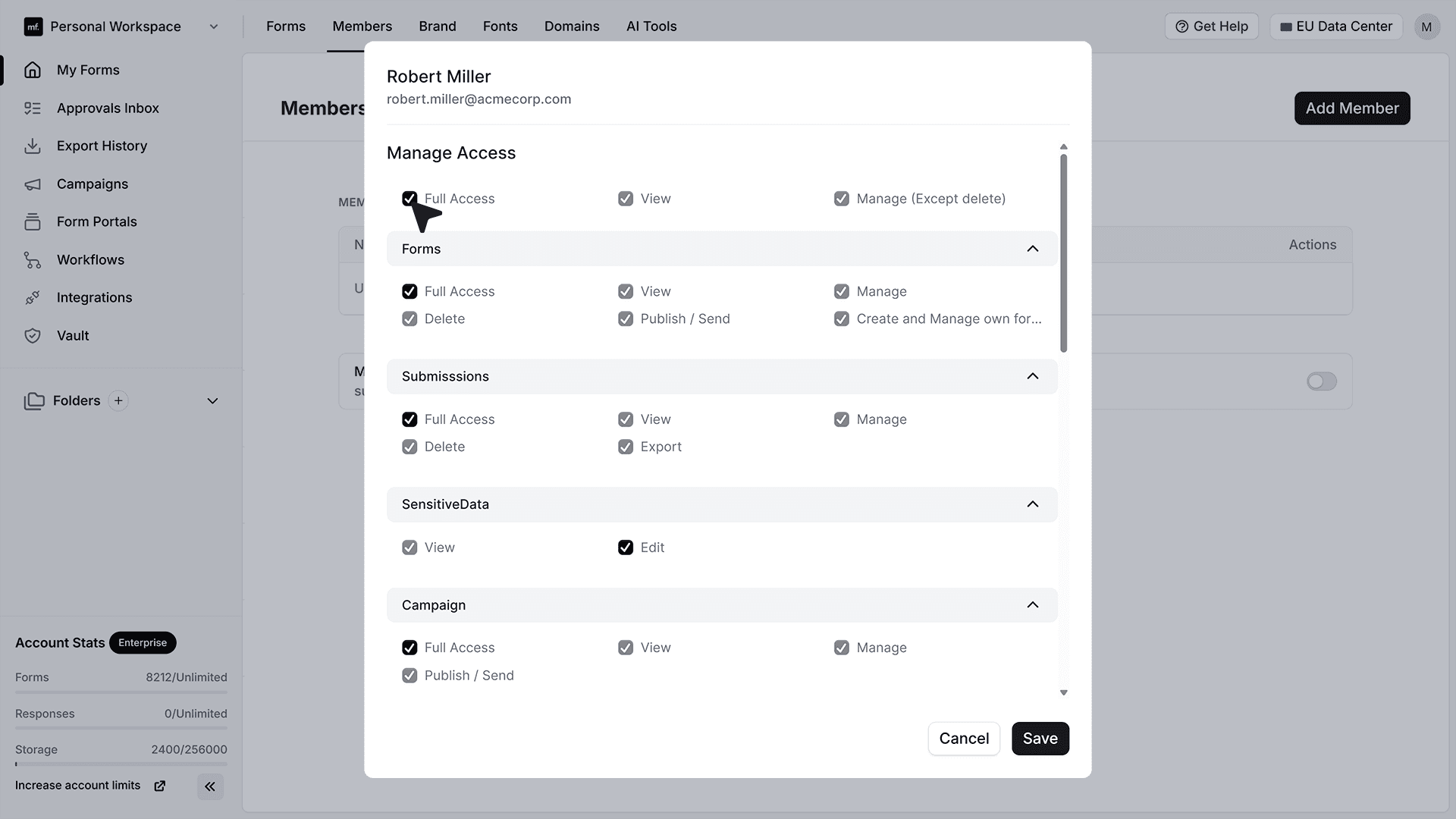This screenshot has height=819, width=1456.
Task: Click the Vault shield icon
Action: 33,336
